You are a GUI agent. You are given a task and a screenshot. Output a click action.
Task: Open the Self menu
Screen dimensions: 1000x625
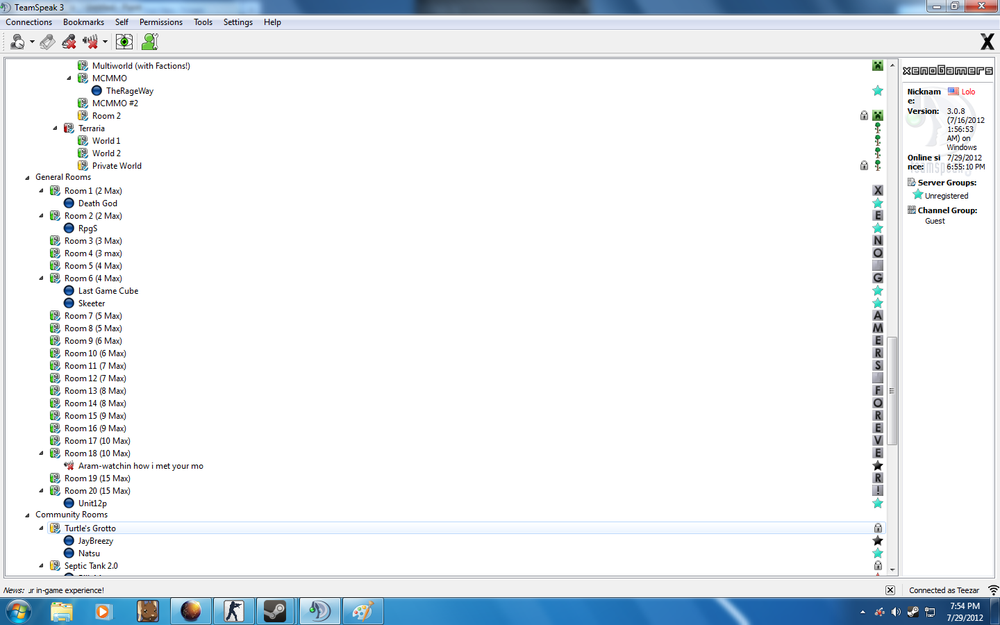(122, 22)
